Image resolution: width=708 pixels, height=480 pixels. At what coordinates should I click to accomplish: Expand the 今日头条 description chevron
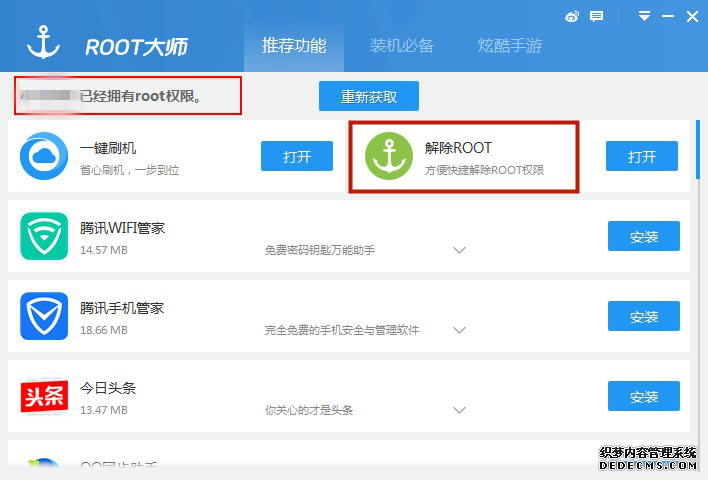point(459,410)
